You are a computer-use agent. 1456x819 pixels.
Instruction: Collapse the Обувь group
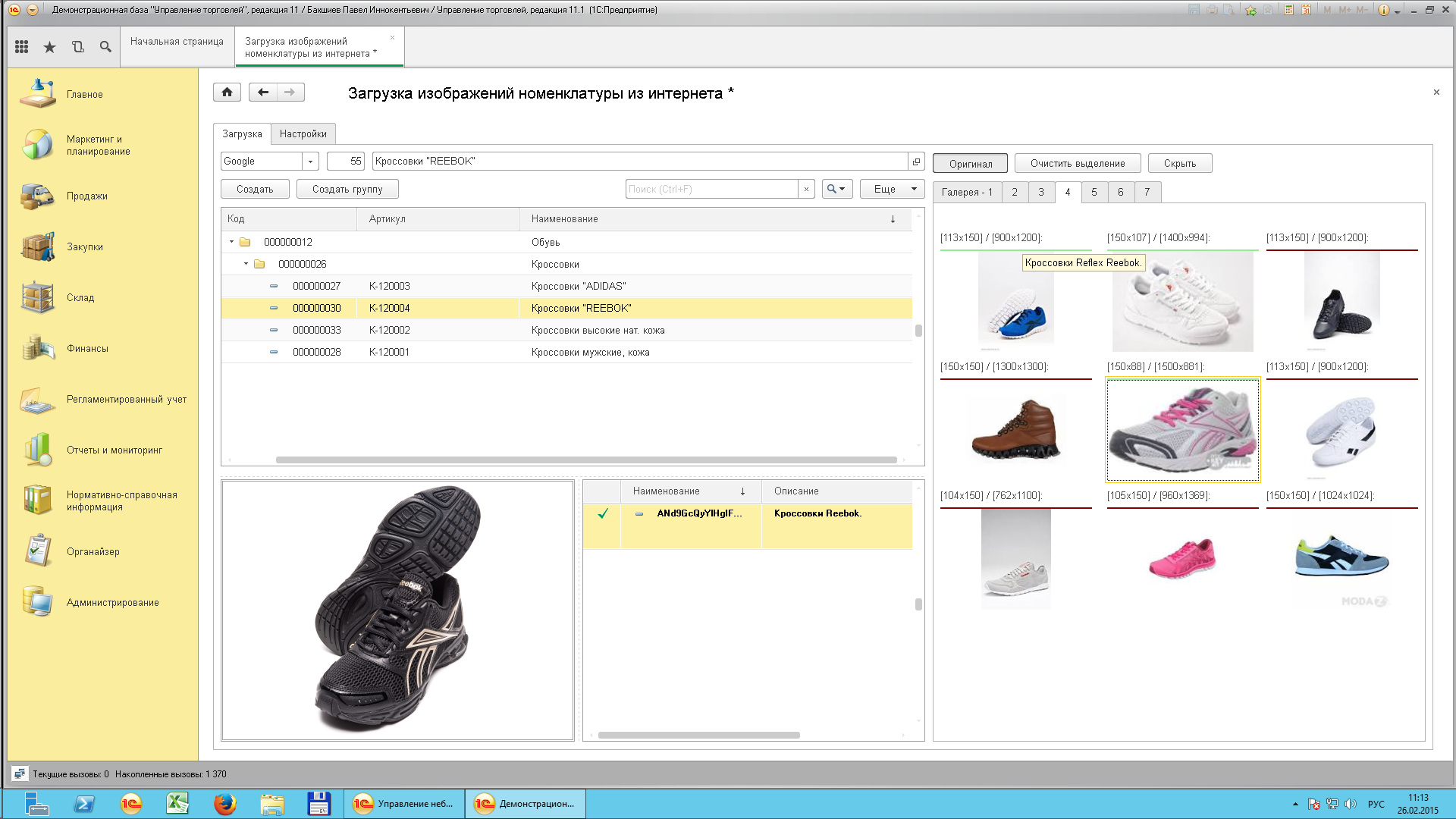tap(231, 242)
